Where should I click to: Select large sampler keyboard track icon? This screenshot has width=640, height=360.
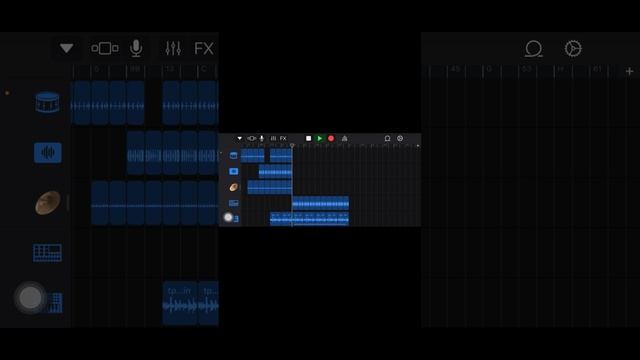coord(55,302)
